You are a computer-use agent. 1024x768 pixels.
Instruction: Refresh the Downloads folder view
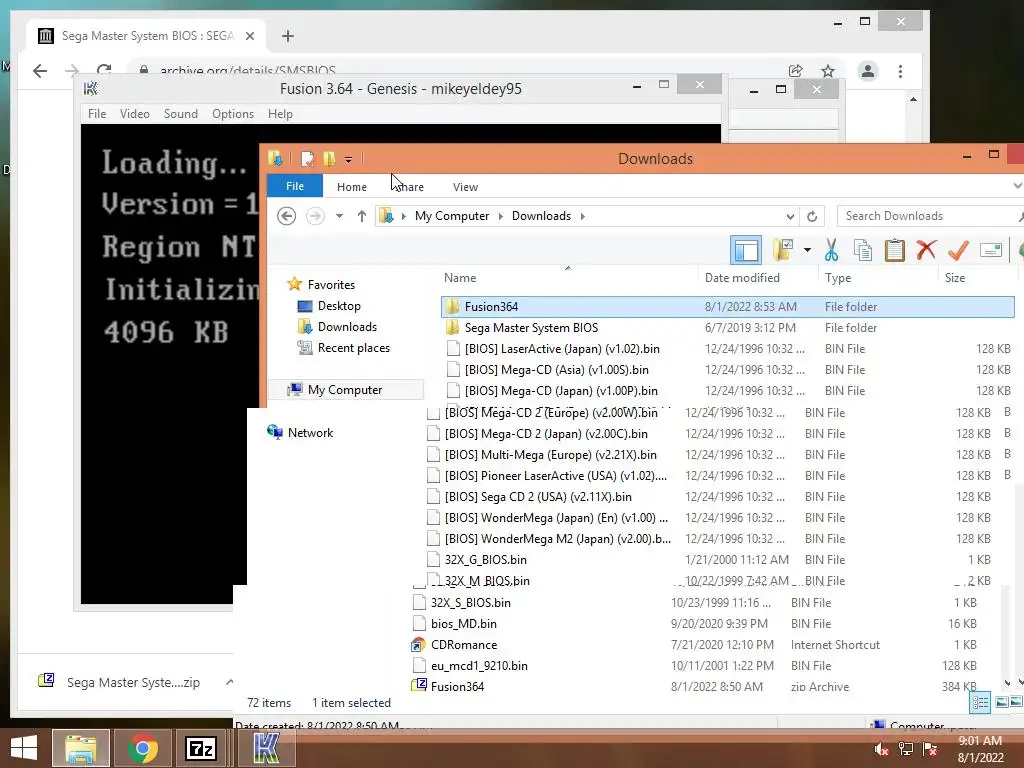click(x=812, y=216)
